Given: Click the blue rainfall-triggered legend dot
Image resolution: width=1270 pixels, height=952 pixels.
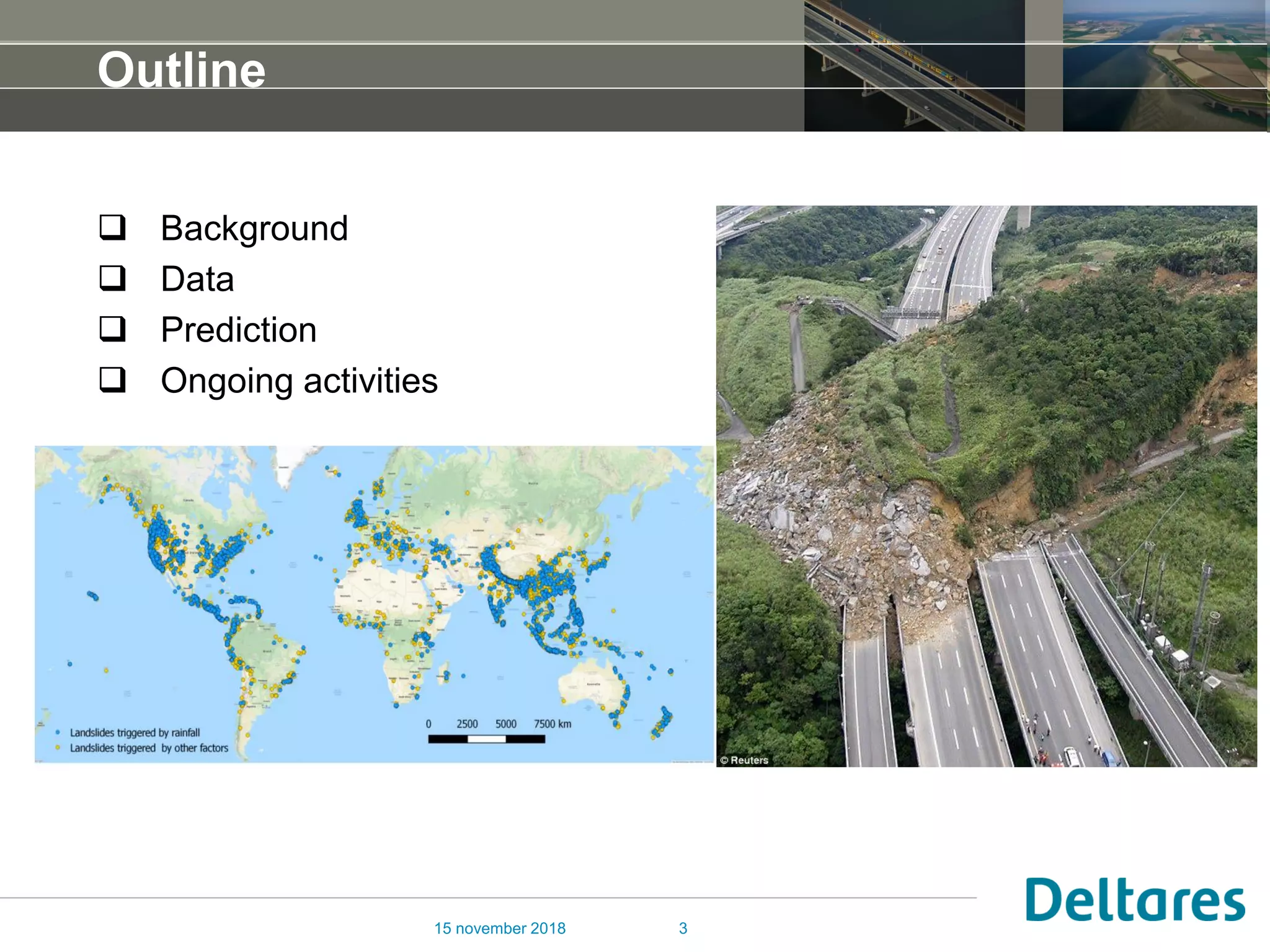Looking at the screenshot, I should (x=58, y=733).
